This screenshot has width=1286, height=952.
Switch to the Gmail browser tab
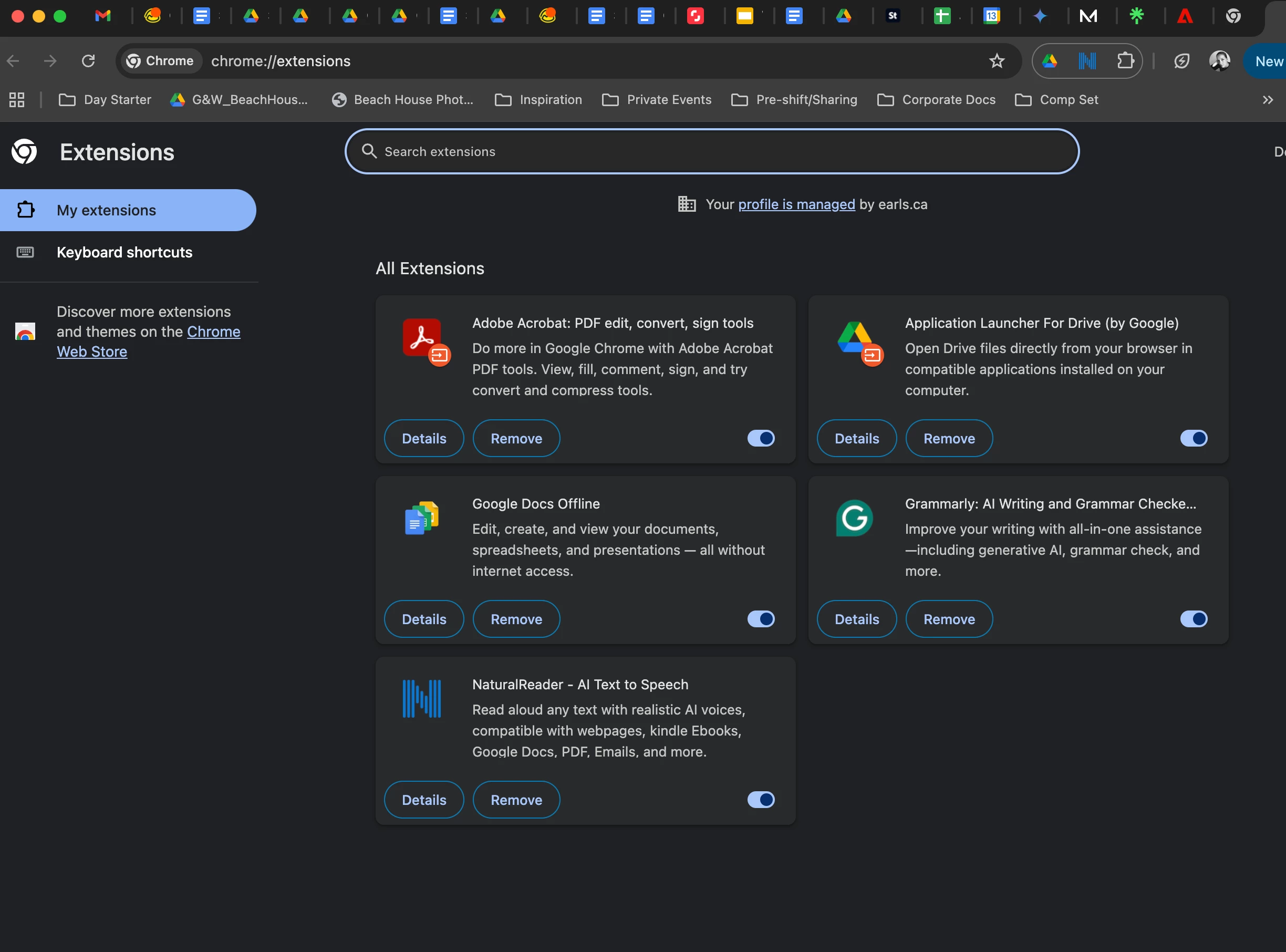pyautogui.click(x=102, y=16)
